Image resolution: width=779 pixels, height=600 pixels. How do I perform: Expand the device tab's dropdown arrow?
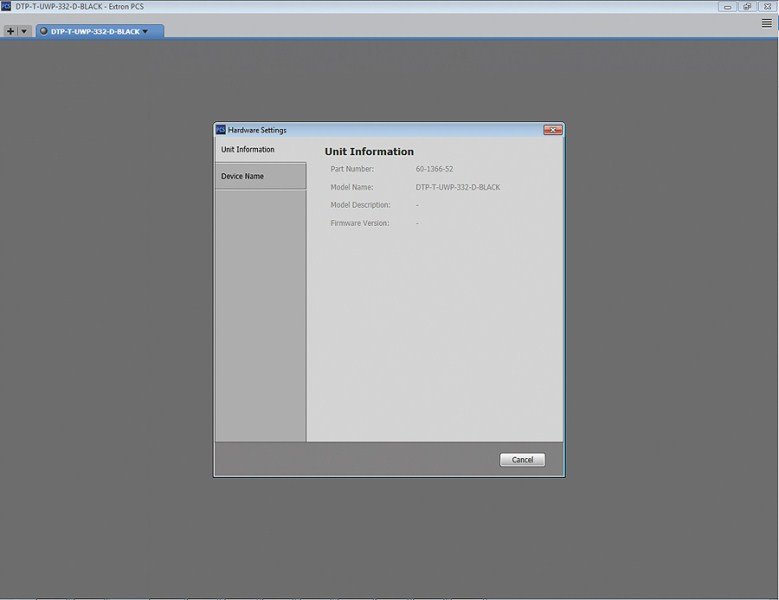click(x=145, y=31)
